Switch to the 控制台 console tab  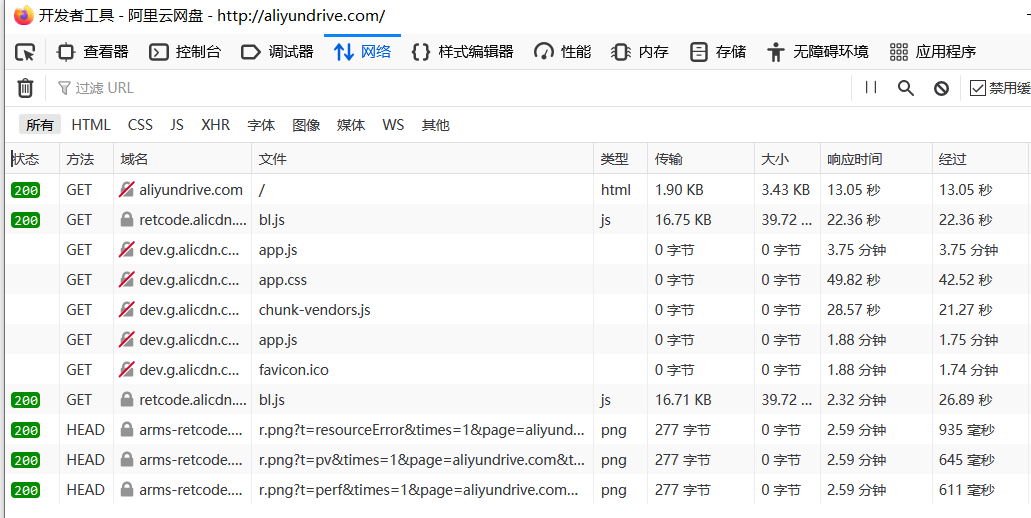[185, 52]
